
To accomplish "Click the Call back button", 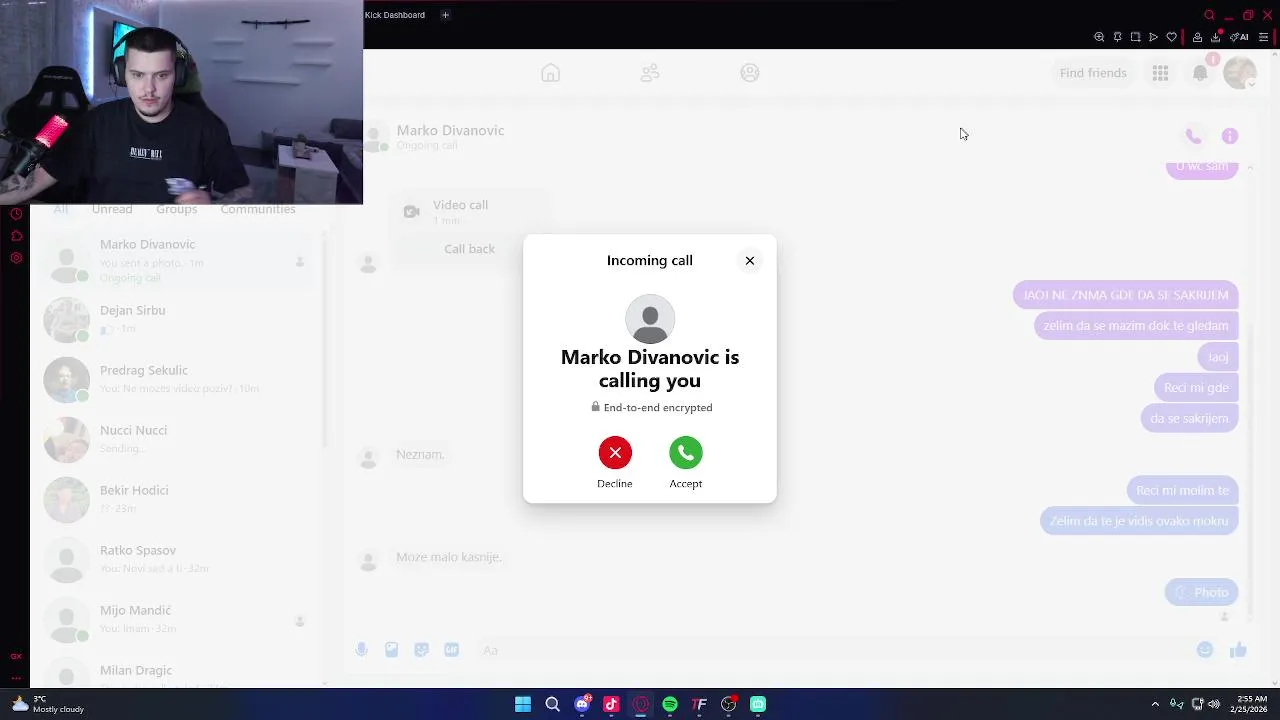I will [469, 249].
